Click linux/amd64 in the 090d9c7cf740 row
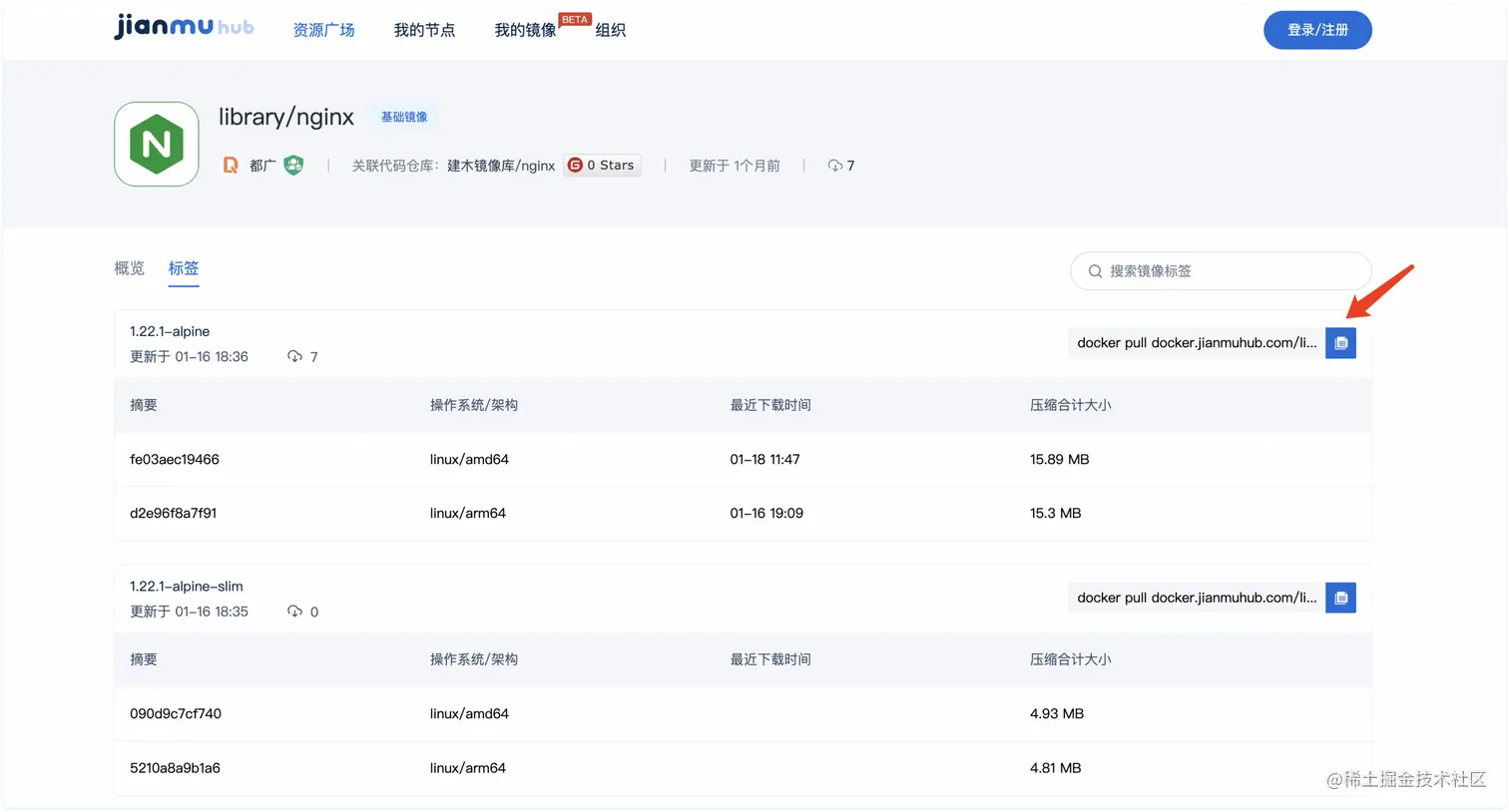Viewport: 1509px width, 812px height. (x=469, y=714)
